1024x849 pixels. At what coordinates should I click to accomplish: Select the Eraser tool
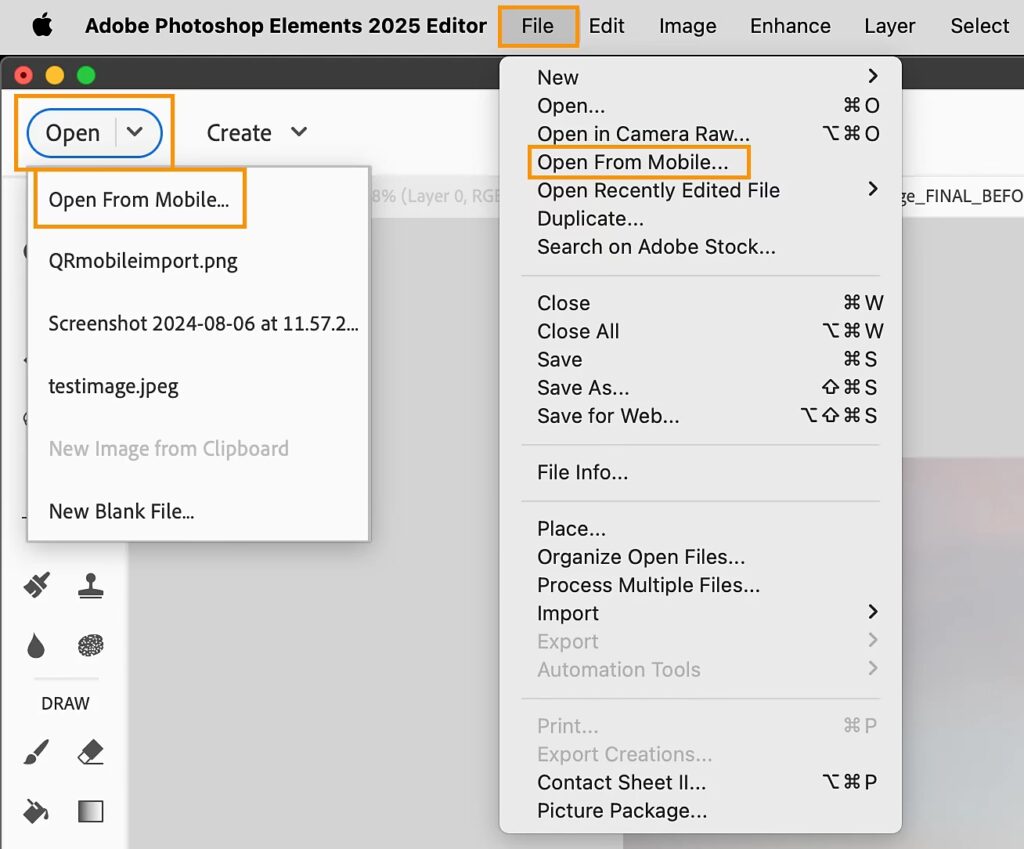91,753
